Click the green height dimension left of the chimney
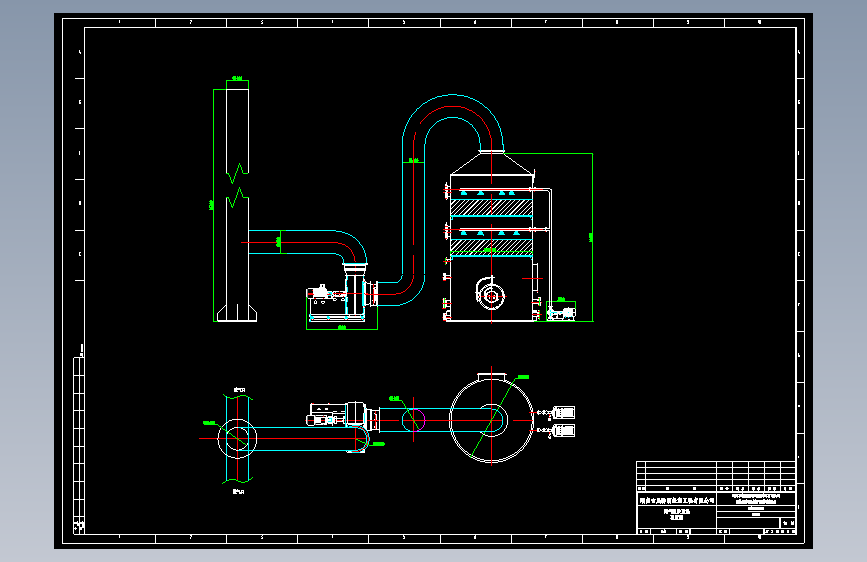The height and width of the screenshot is (562, 867). [212, 205]
